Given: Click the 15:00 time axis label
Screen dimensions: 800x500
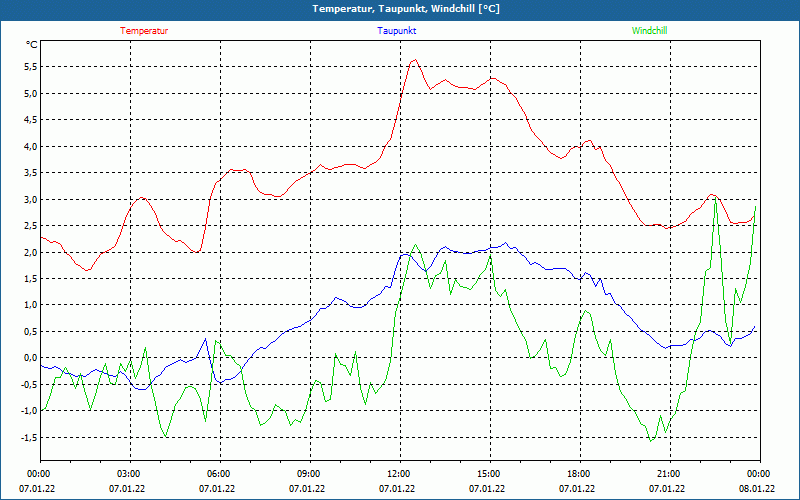Looking at the screenshot, I should pyautogui.click(x=488, y=474).
